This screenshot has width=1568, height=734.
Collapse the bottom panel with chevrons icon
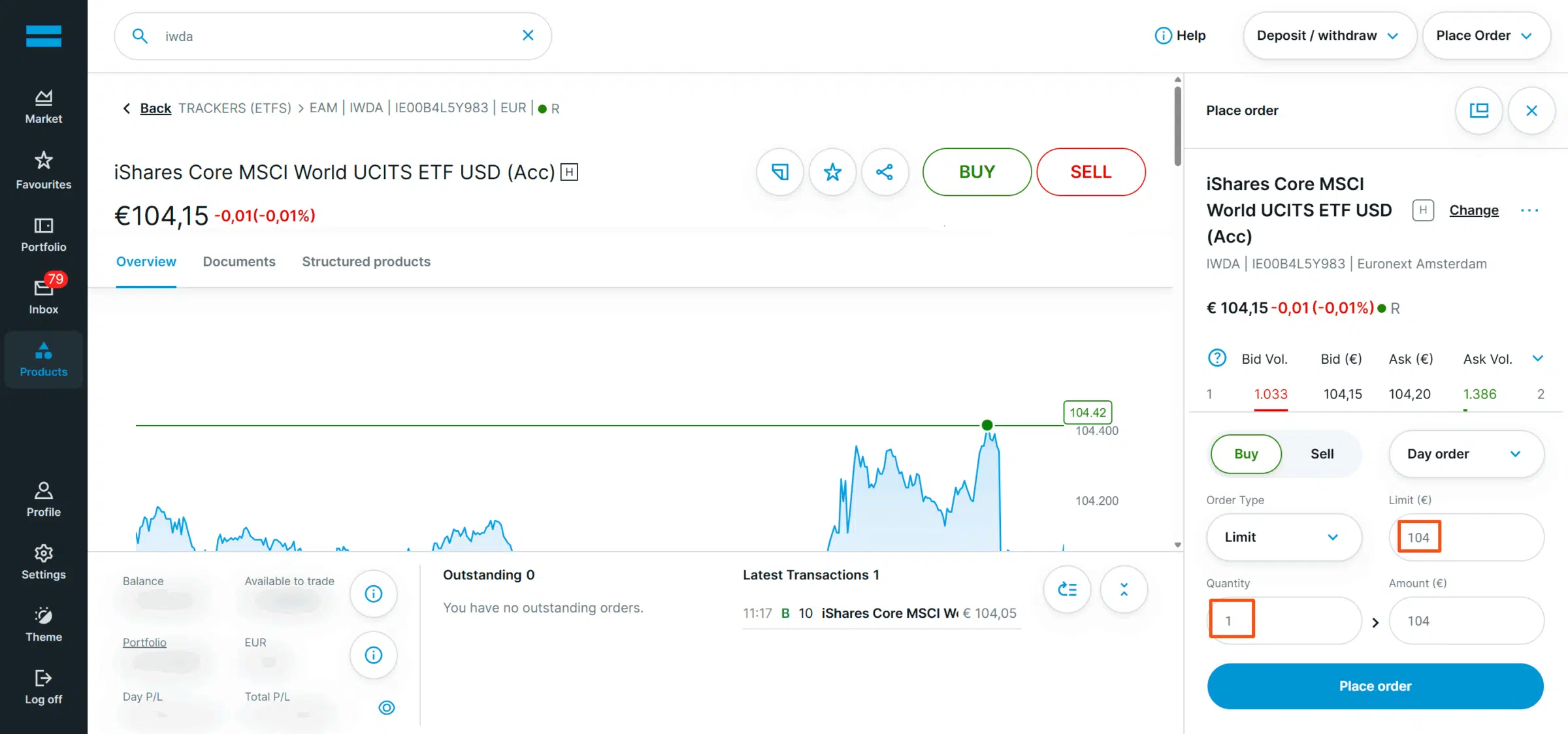[1124, 590]
